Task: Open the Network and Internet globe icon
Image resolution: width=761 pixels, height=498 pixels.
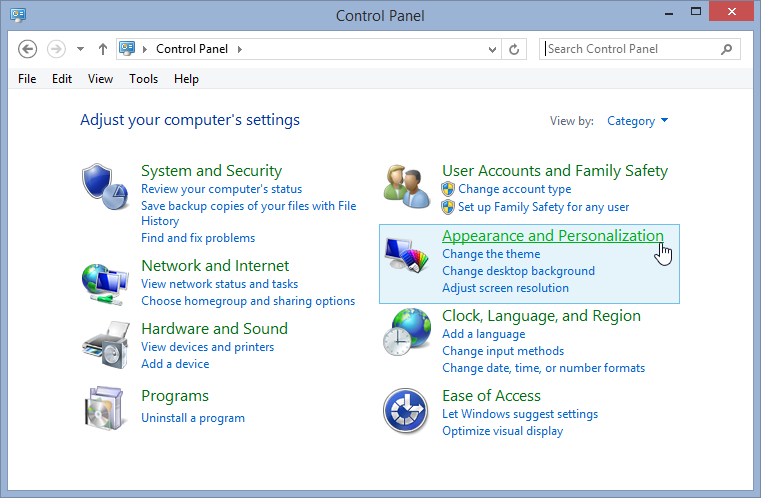Action: point(105,284)
